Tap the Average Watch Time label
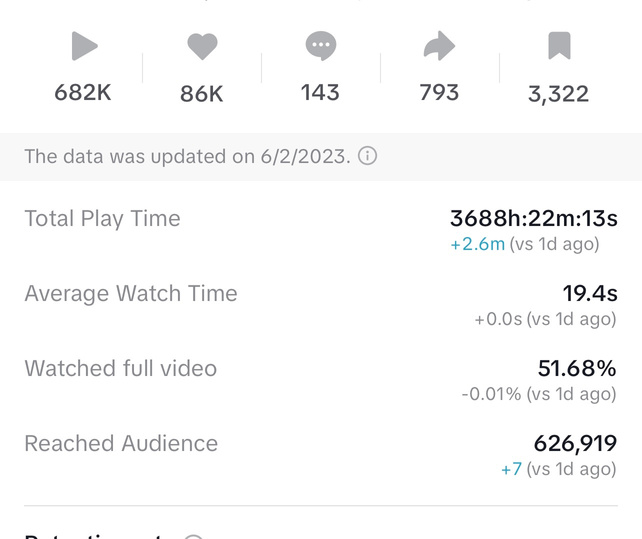Screen dimensions: 642x539 point(131,294)
